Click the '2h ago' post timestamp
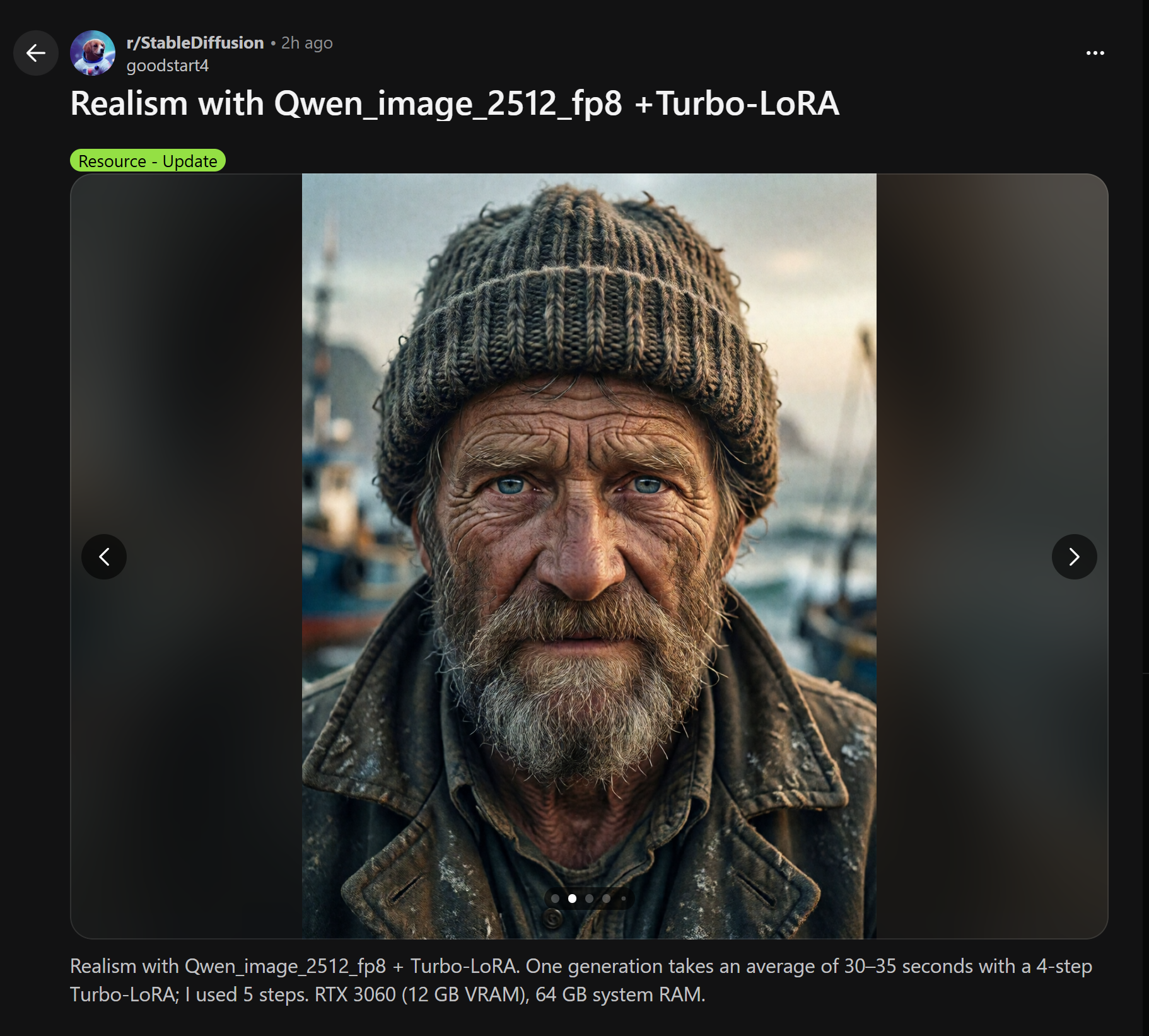The image size is (1149, 1036). click(306, 43)
